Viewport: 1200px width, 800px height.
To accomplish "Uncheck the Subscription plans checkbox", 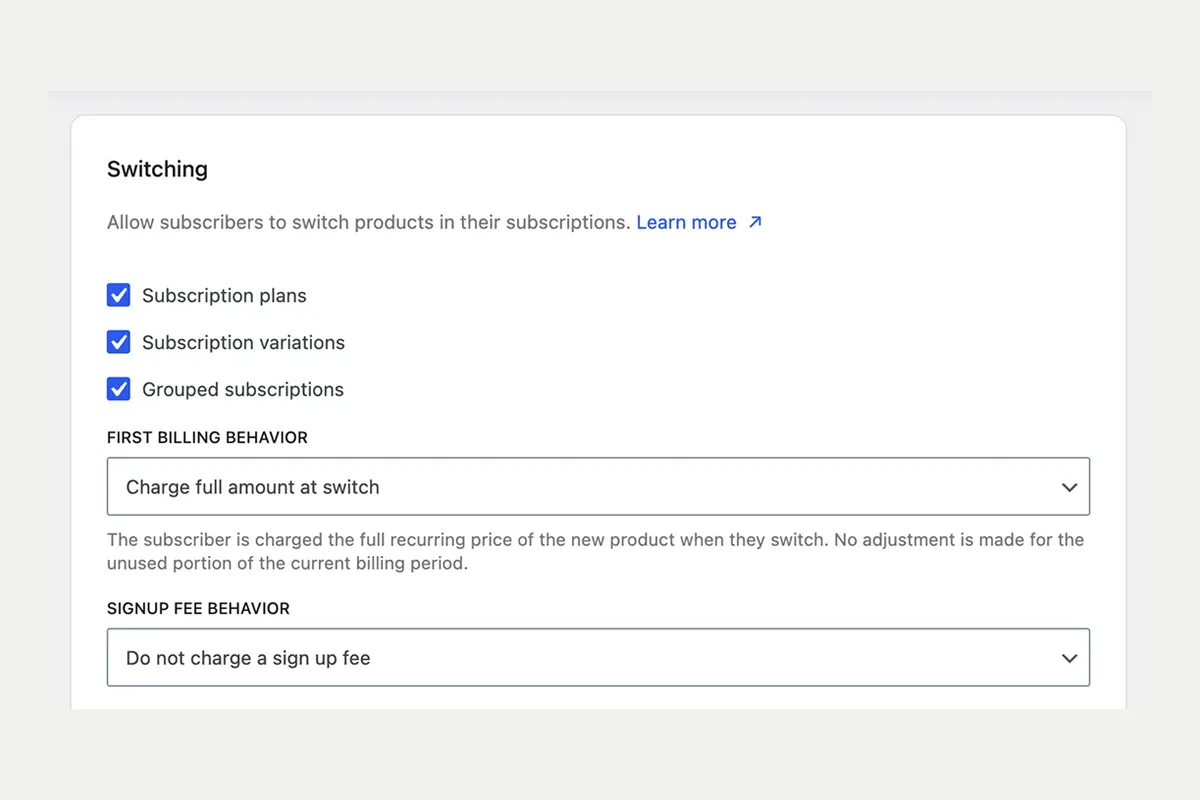I will [118, 295].
